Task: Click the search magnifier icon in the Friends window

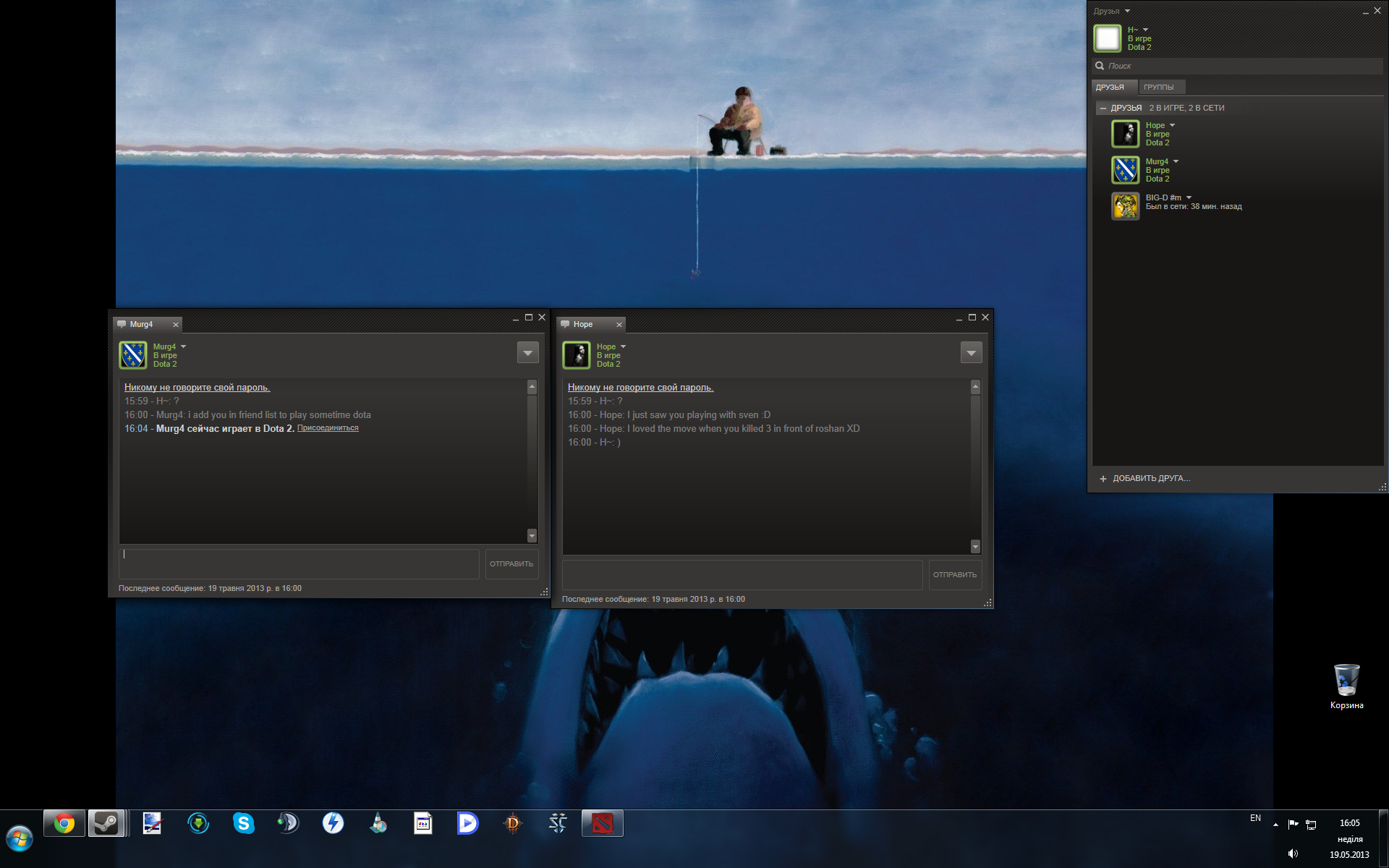Action: (1100, 66)
